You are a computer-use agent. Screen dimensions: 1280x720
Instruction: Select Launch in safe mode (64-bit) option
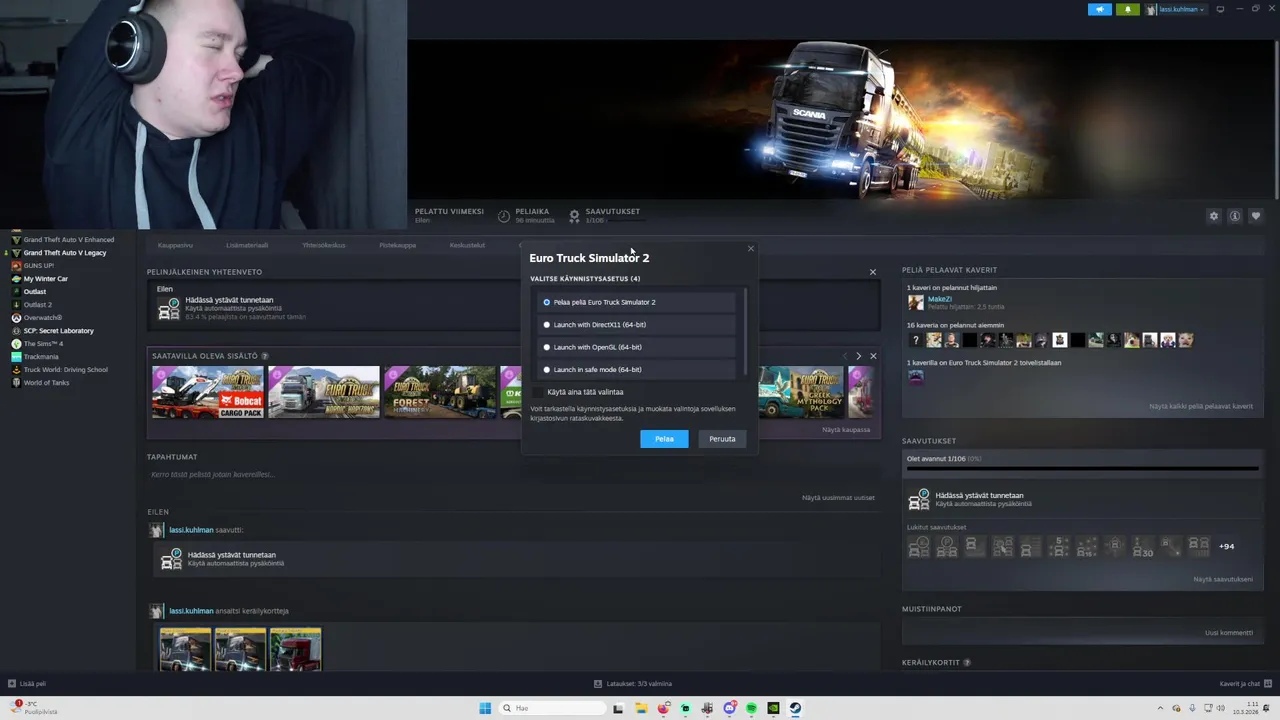pyautogui.click(x=636, y=370)
